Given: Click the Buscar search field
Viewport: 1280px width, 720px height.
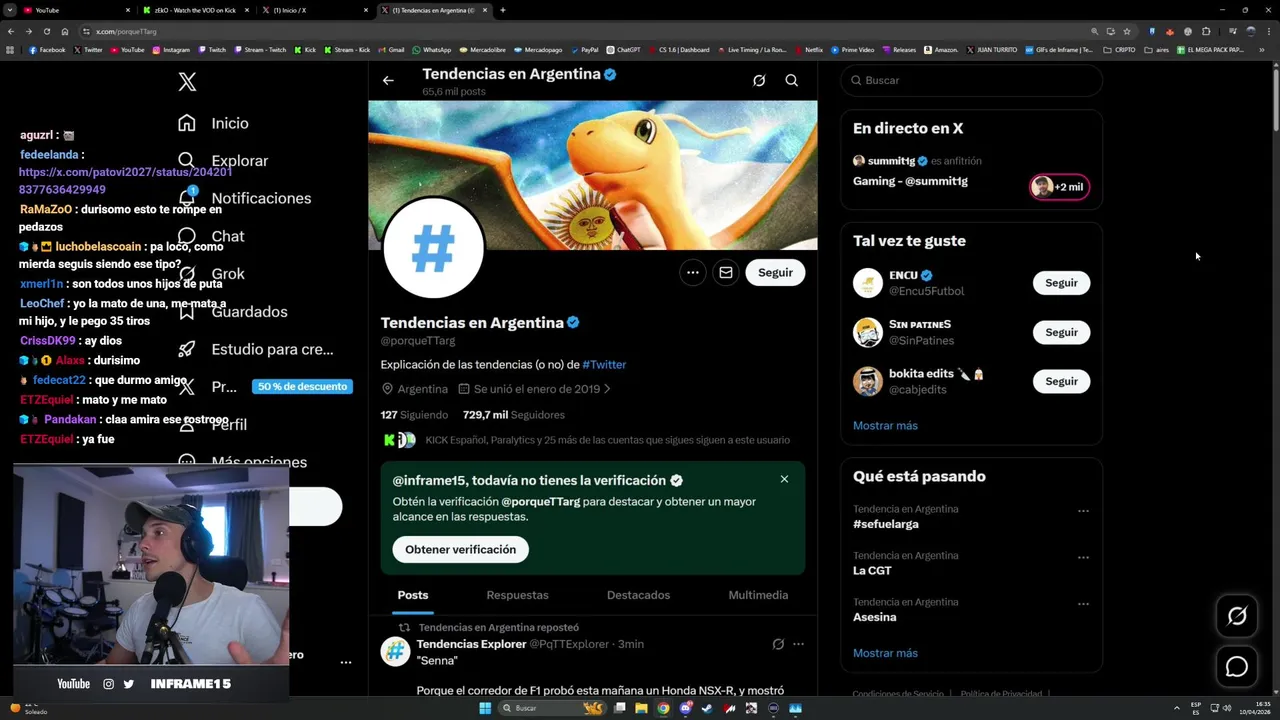Looking at the screenshot, I should tap(971, 80).
